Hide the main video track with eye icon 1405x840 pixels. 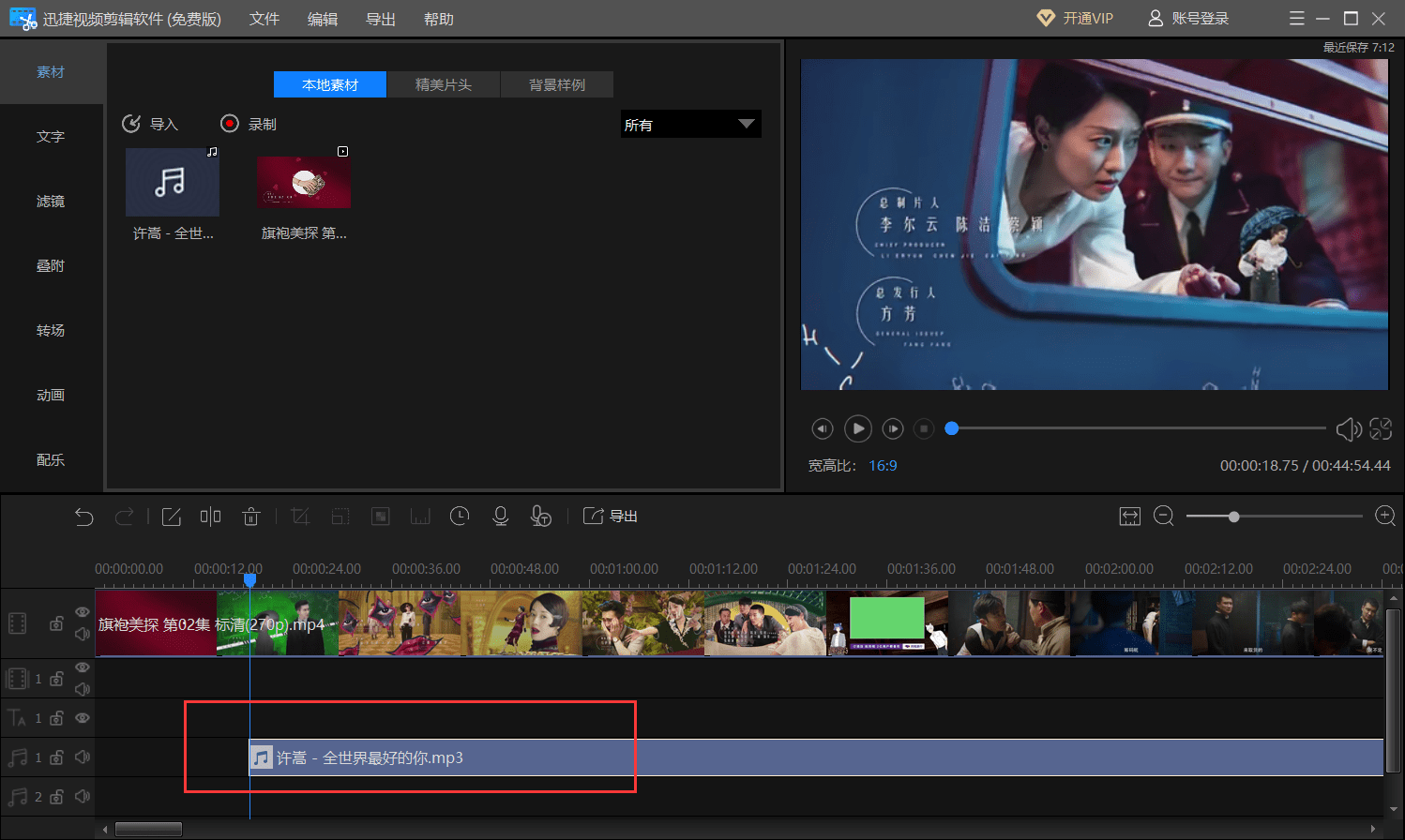click(83, 612)
